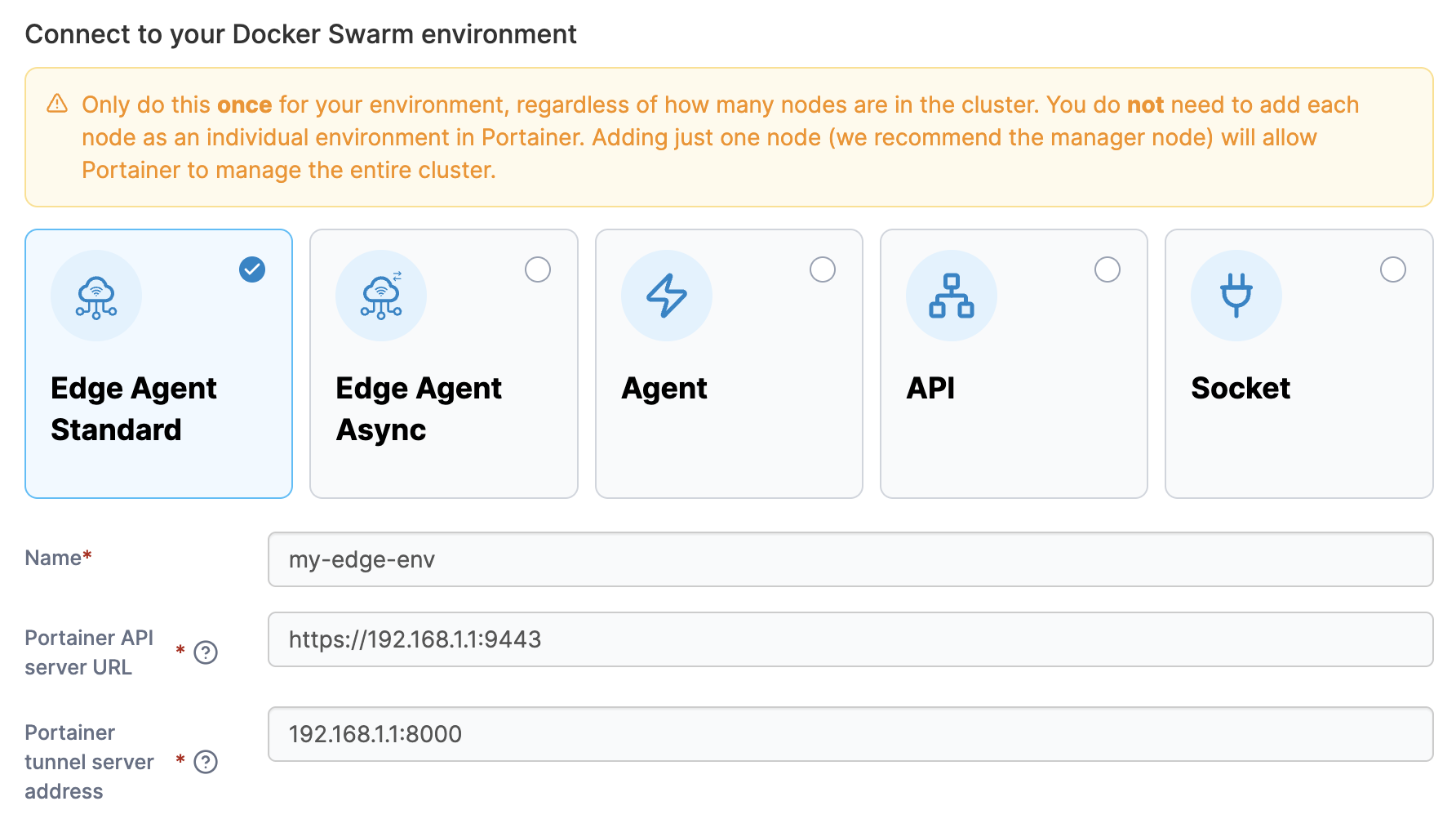Click the tunnel server address input field
The image size is (1456, 828).
point(850,734)
